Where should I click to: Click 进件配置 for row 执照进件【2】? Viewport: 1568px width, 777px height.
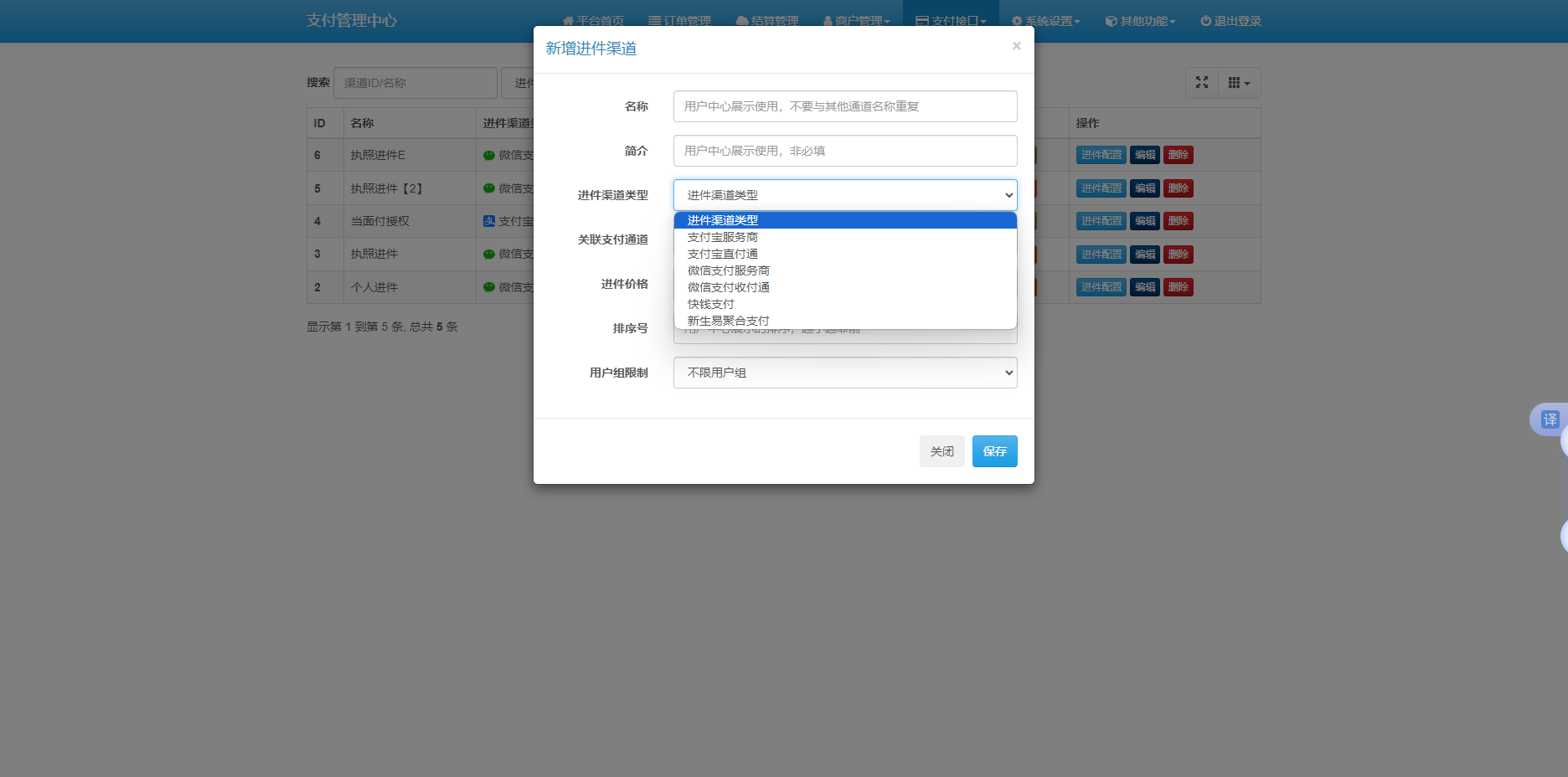(x=1101, y=188)
